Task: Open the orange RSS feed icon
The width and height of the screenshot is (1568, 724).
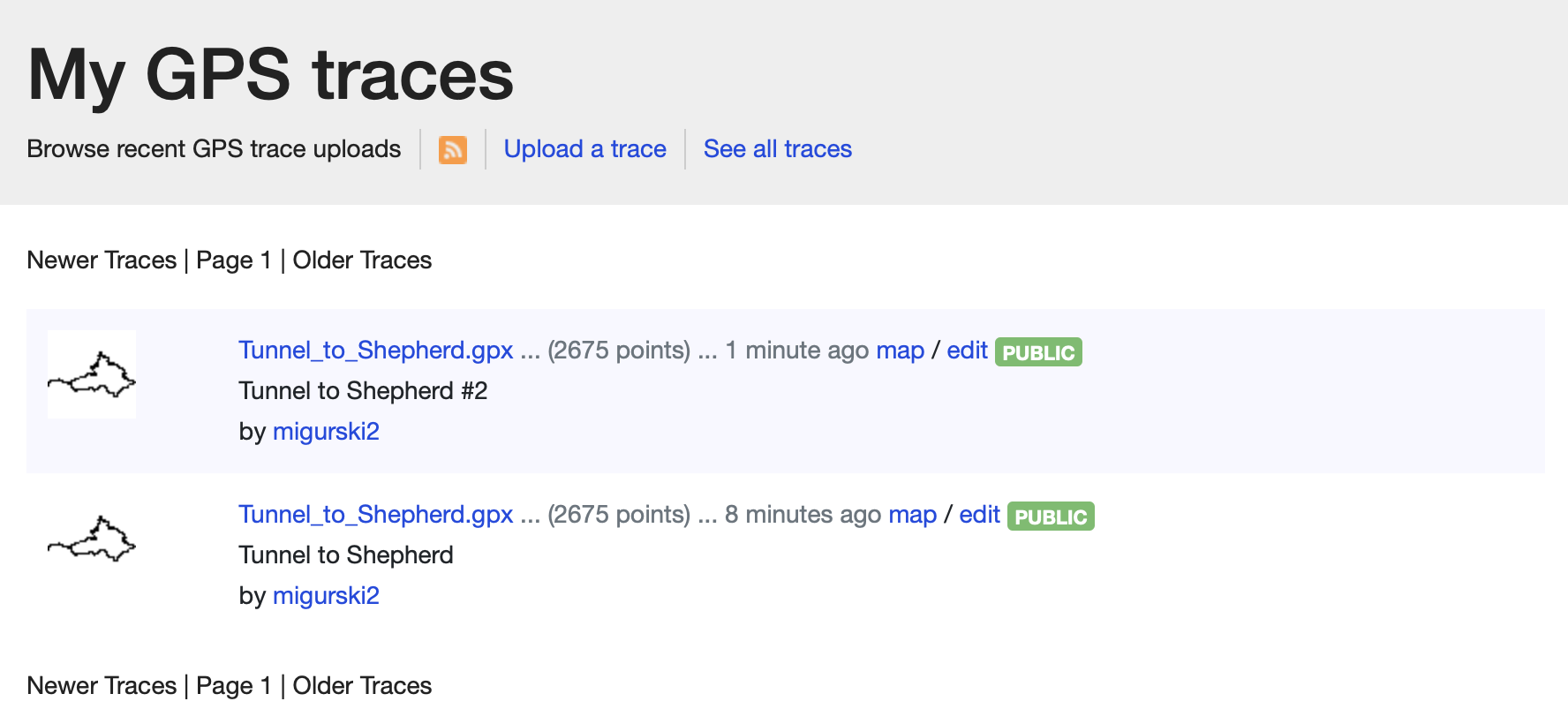Action: 453,150
